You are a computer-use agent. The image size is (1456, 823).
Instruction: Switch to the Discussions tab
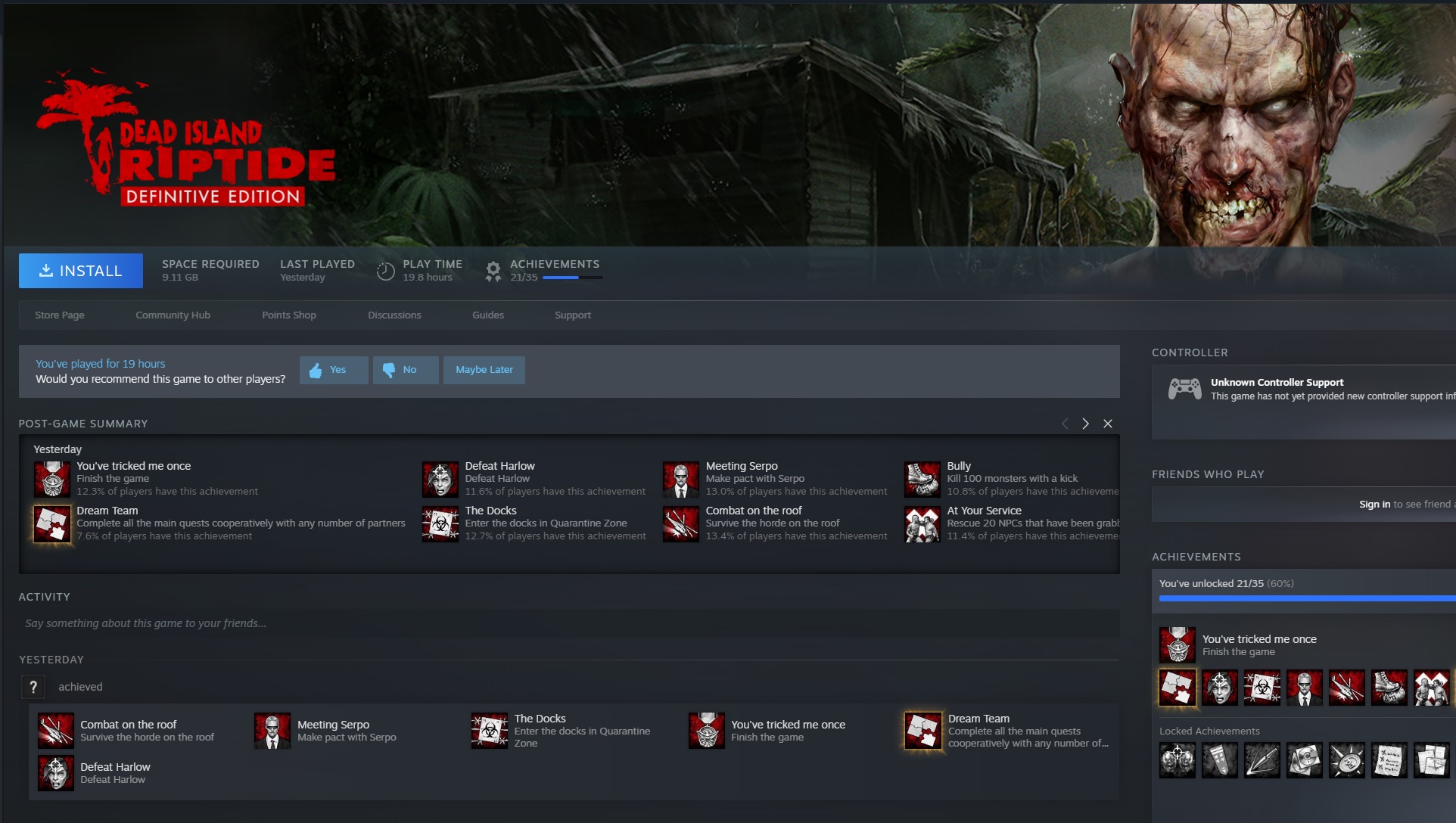(x=394, y=315)
